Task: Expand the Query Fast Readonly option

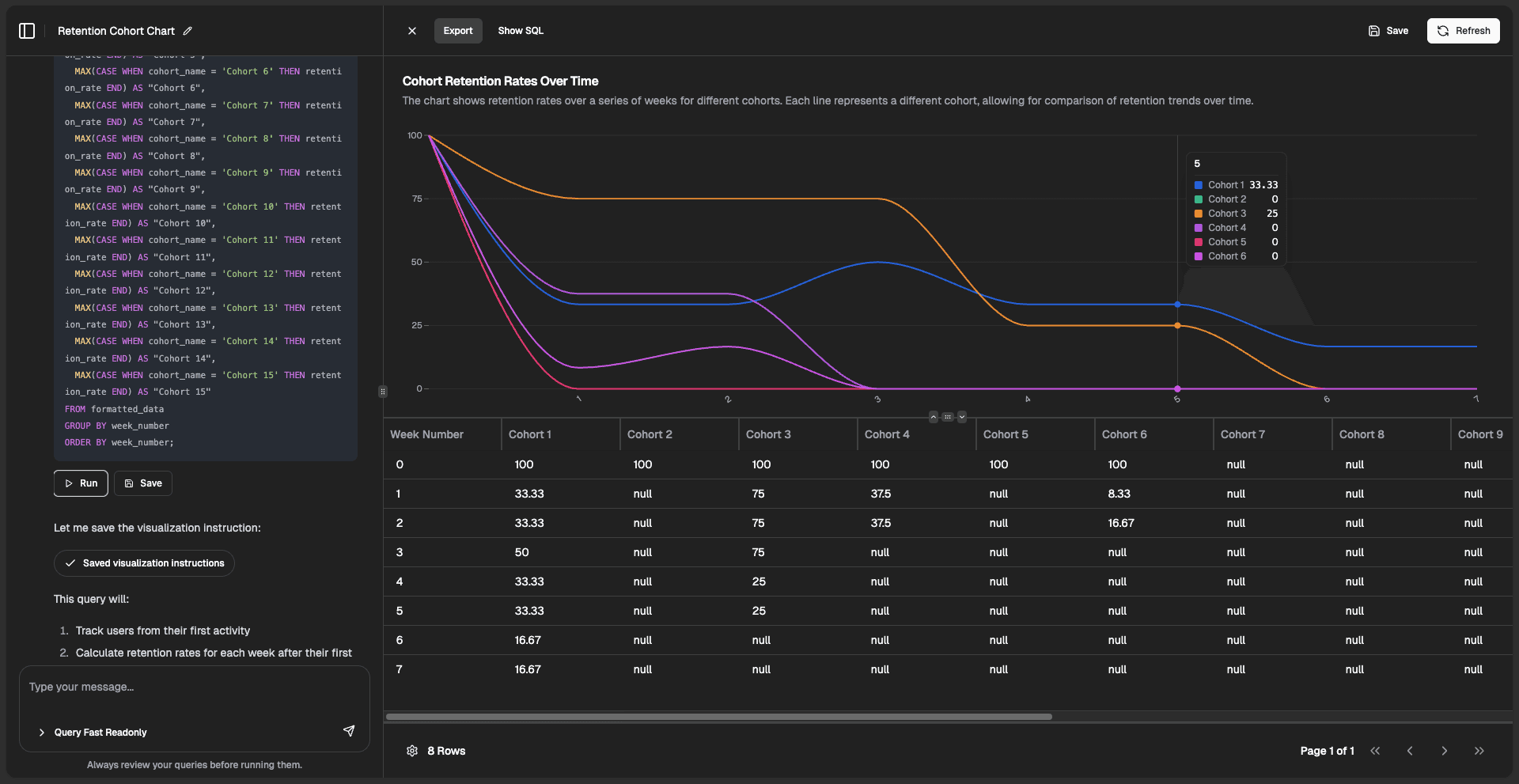Action: point(42,733)
